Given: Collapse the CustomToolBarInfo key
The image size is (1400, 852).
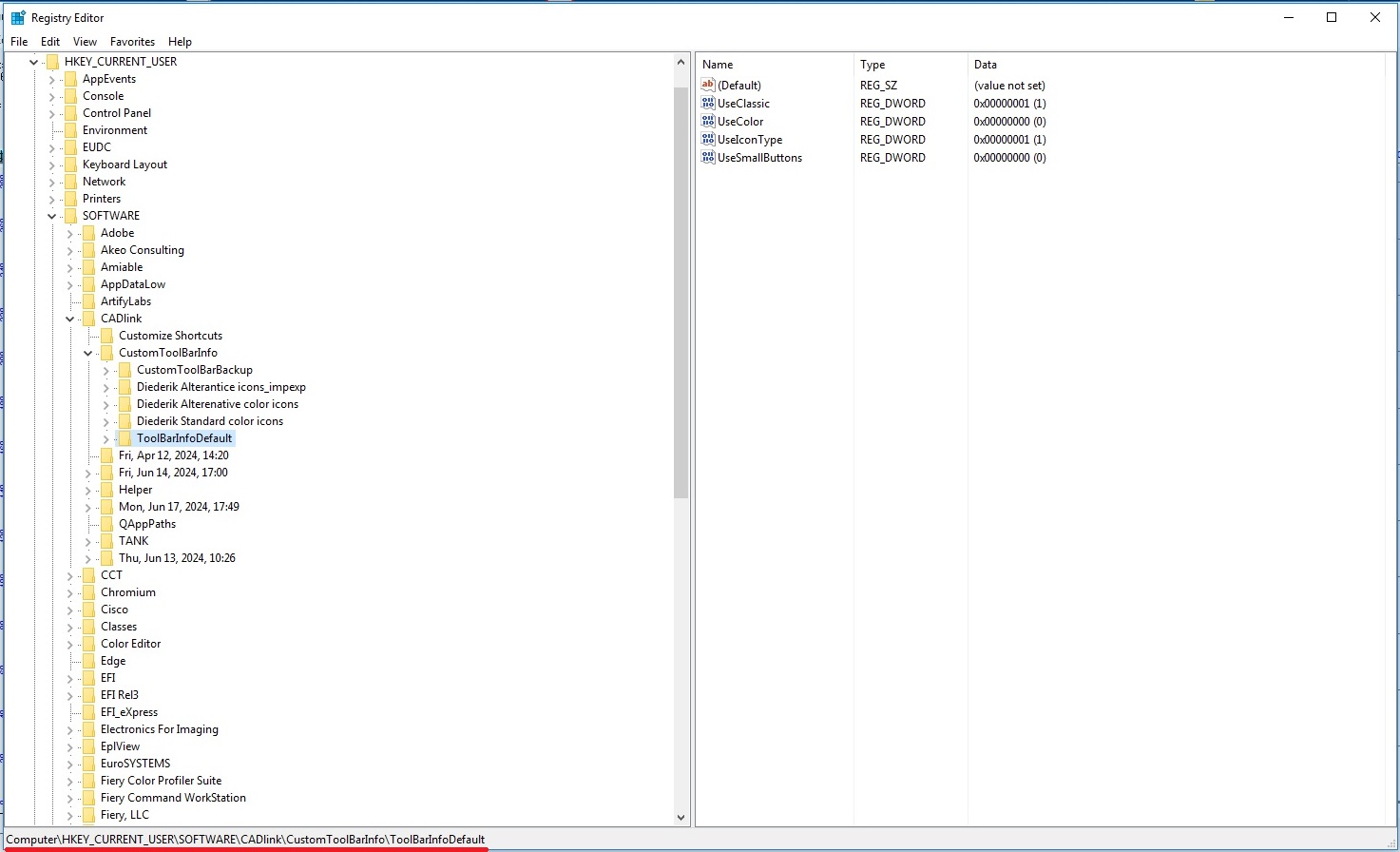Looking at the screenshot, I should pyautogui.click(x=88, y=353).
